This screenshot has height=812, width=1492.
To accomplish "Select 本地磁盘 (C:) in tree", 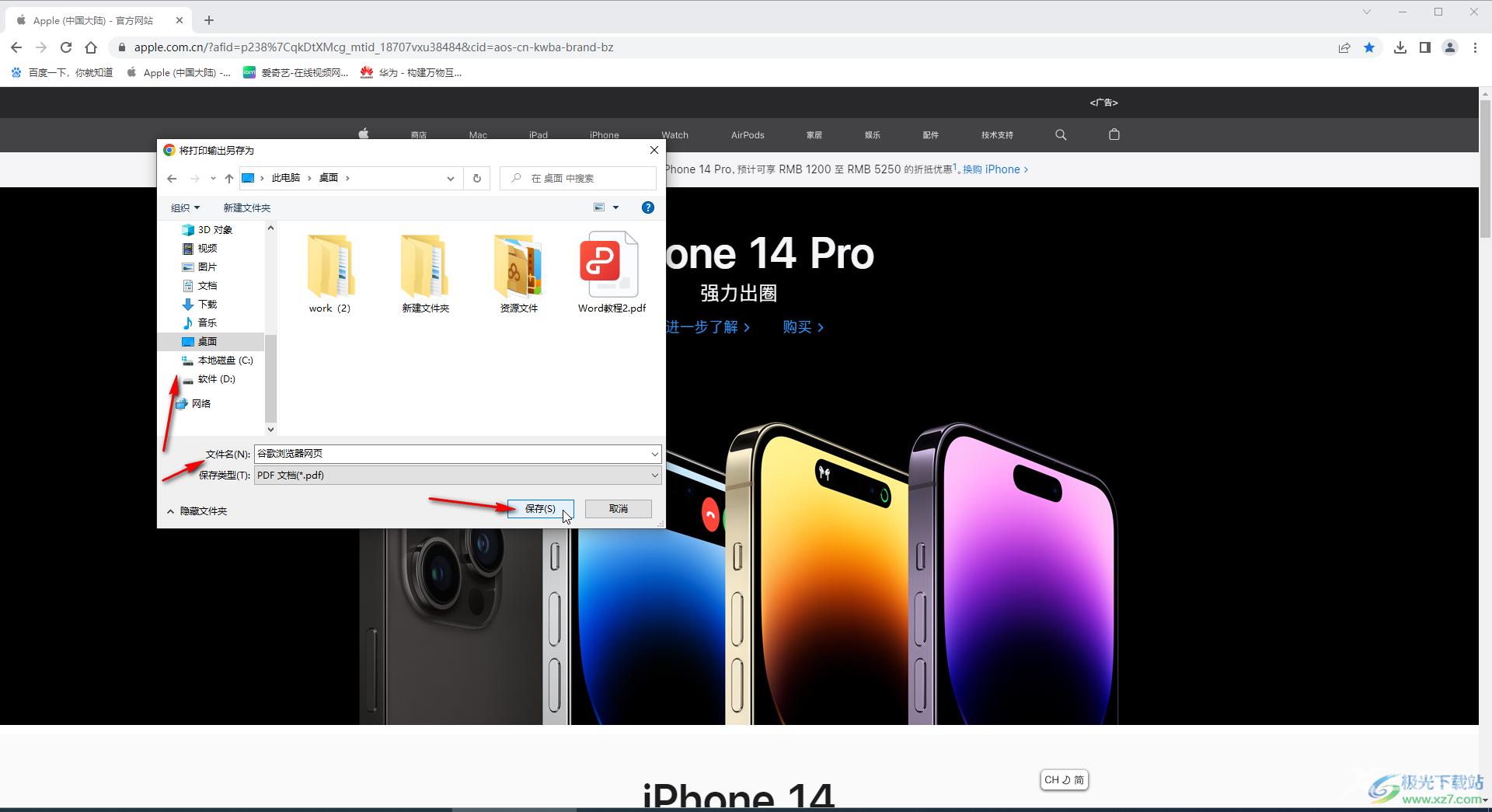I will point(218,360).
